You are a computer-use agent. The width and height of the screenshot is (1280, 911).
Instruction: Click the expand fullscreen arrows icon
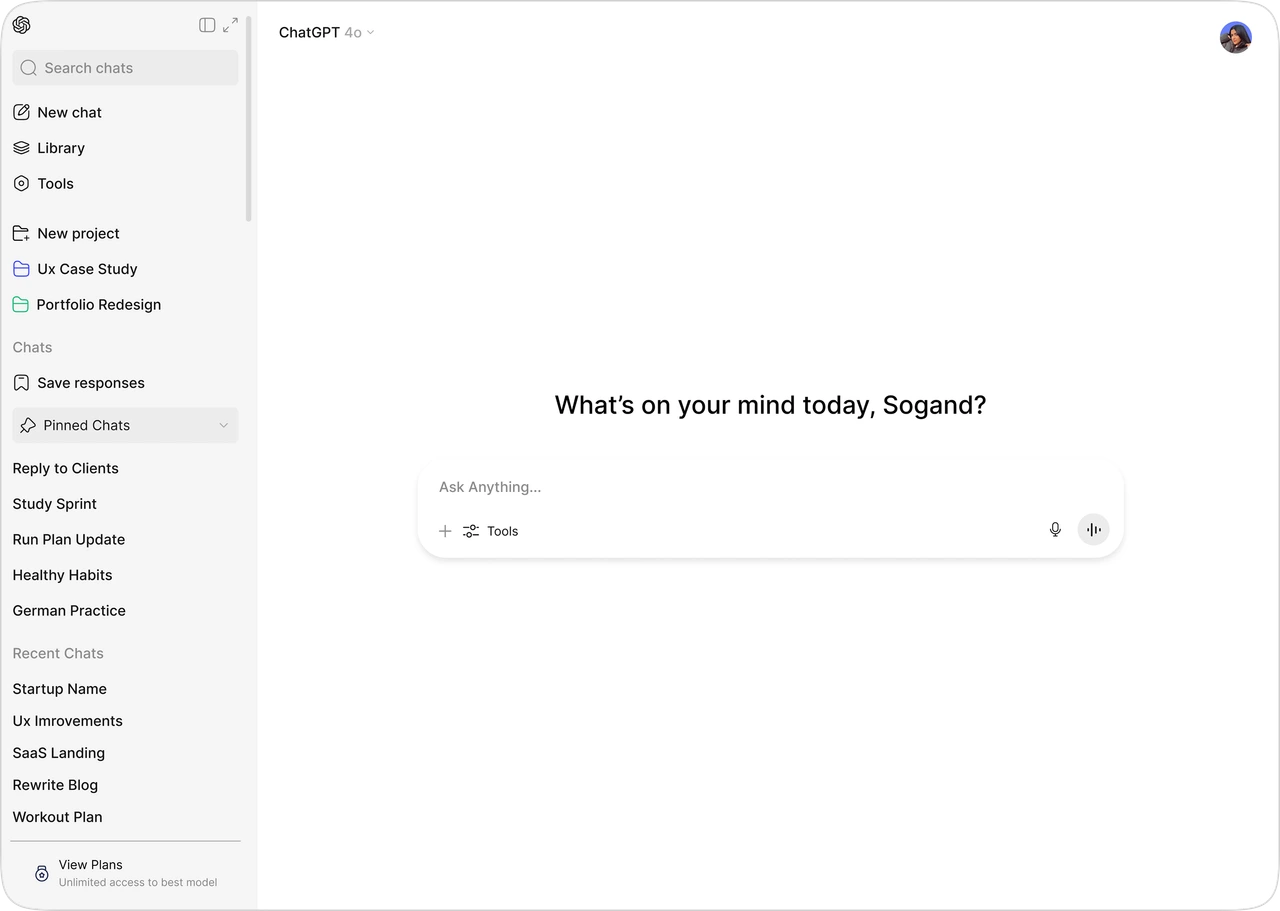coord(231,25)
